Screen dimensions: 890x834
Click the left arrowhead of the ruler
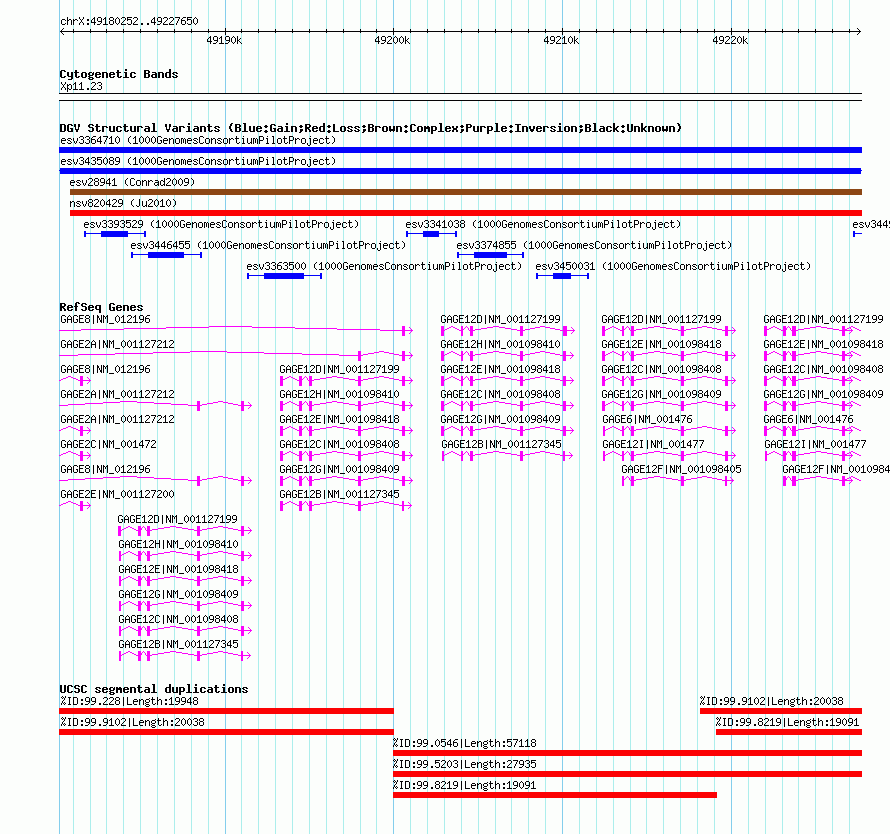[x=62, y=32]
